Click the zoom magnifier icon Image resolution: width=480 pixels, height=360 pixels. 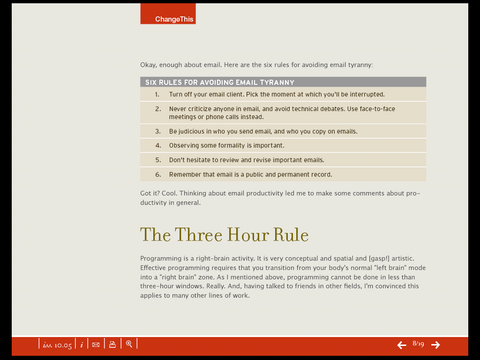point(129,344)
